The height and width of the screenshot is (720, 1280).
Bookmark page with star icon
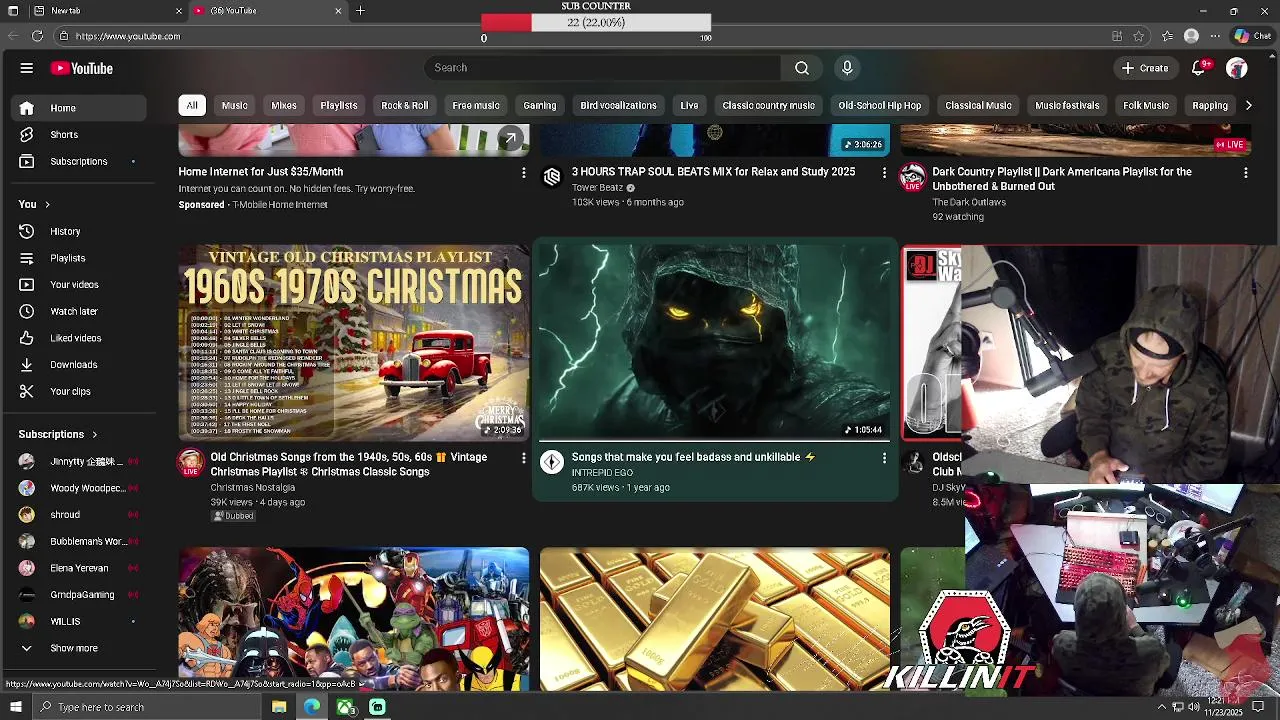(x=1139, y=36)
